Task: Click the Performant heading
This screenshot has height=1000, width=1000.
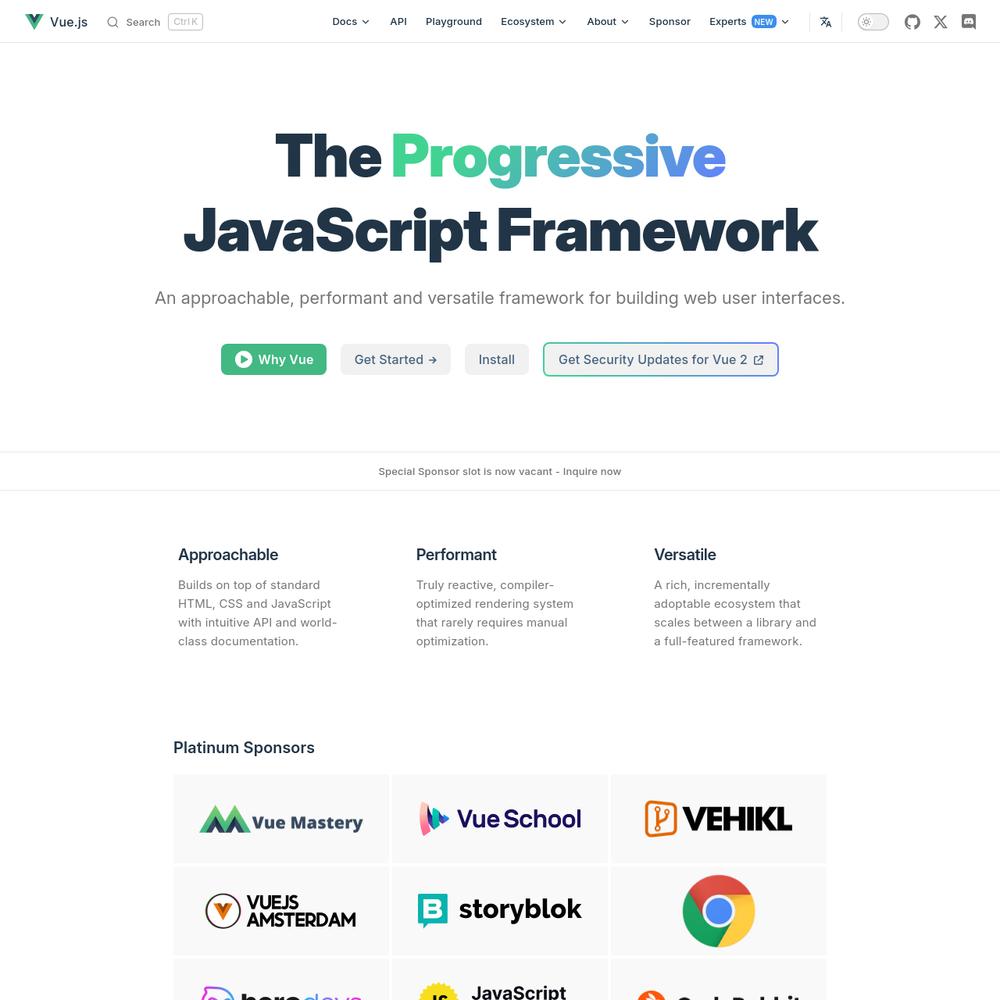Action: click(x=456, y=555)
